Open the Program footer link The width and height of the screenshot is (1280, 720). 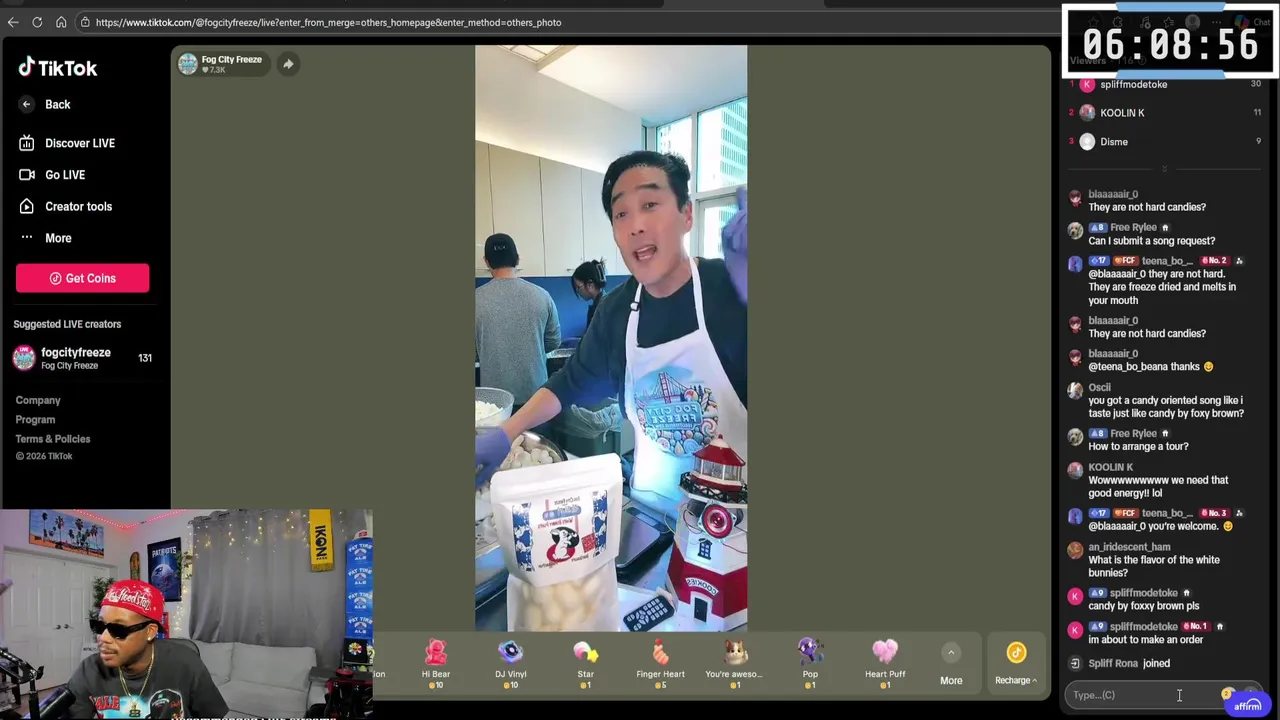pos(35,420)
